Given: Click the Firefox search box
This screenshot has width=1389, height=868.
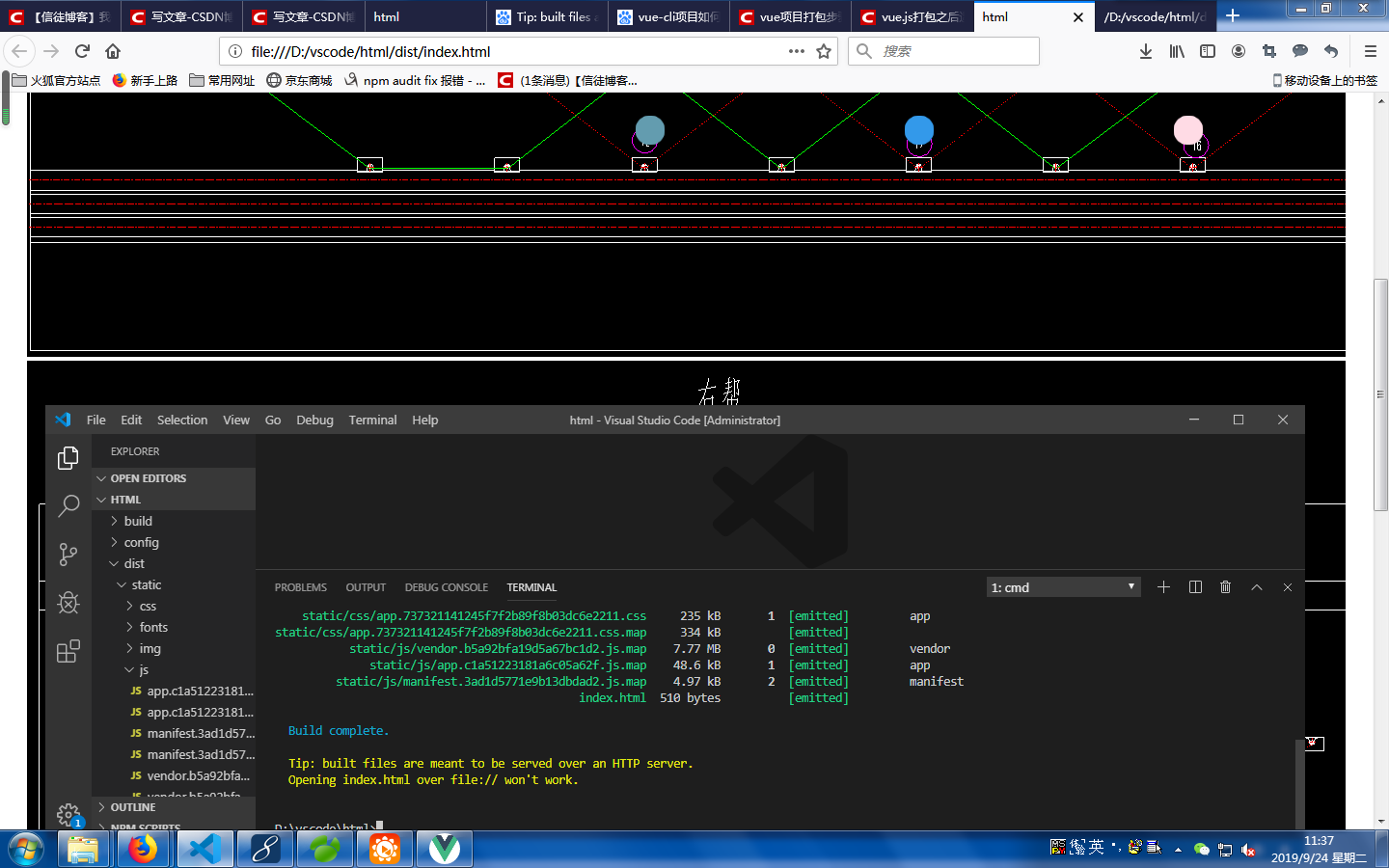Looking at the screenshot, I should [943, 51].
